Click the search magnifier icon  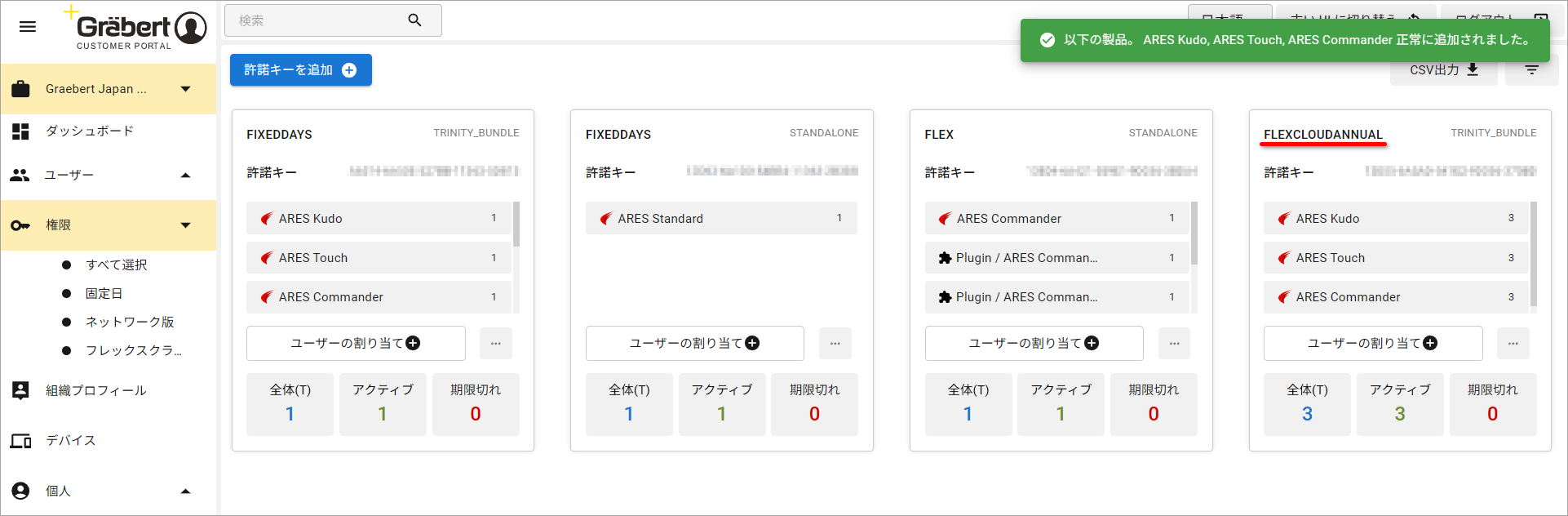tap(414, 20)
